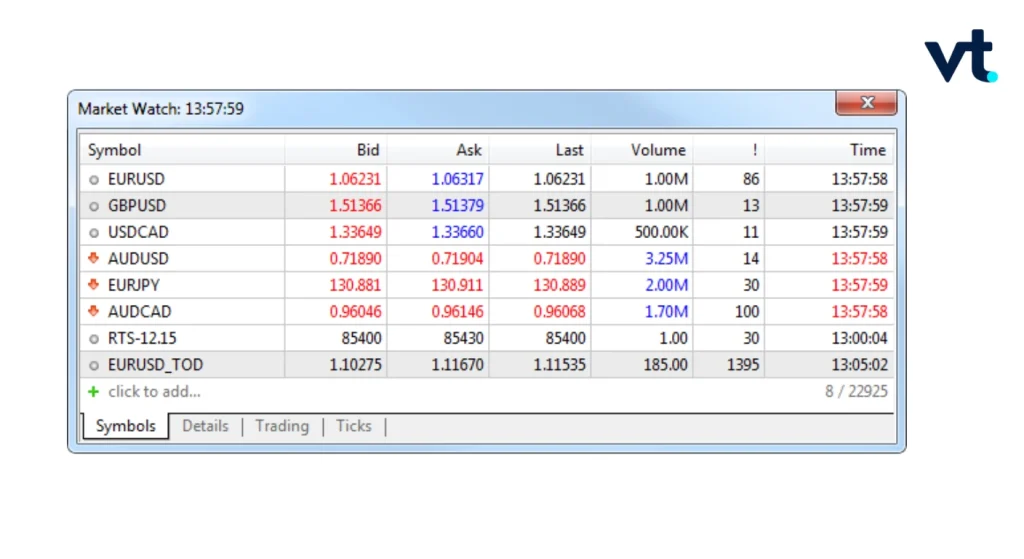This screenshot has height=559, width=1024.
Task: Click RTS-12.15 time 13:00:04
Action: [x=859, y=338]
